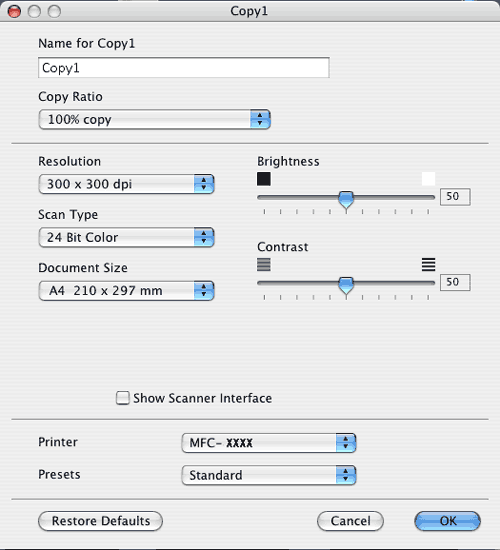Click the Brightness value box showing 50
The width and height of the screenshot is (500, 550).
coord(455,196)
